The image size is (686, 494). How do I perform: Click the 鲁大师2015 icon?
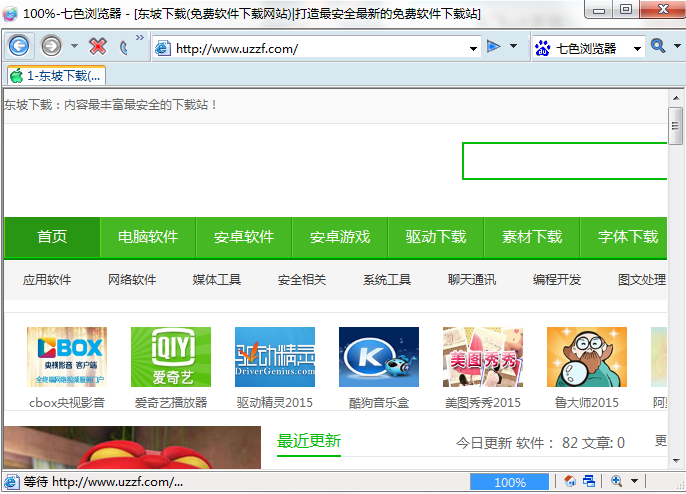[x=586, y=357]
